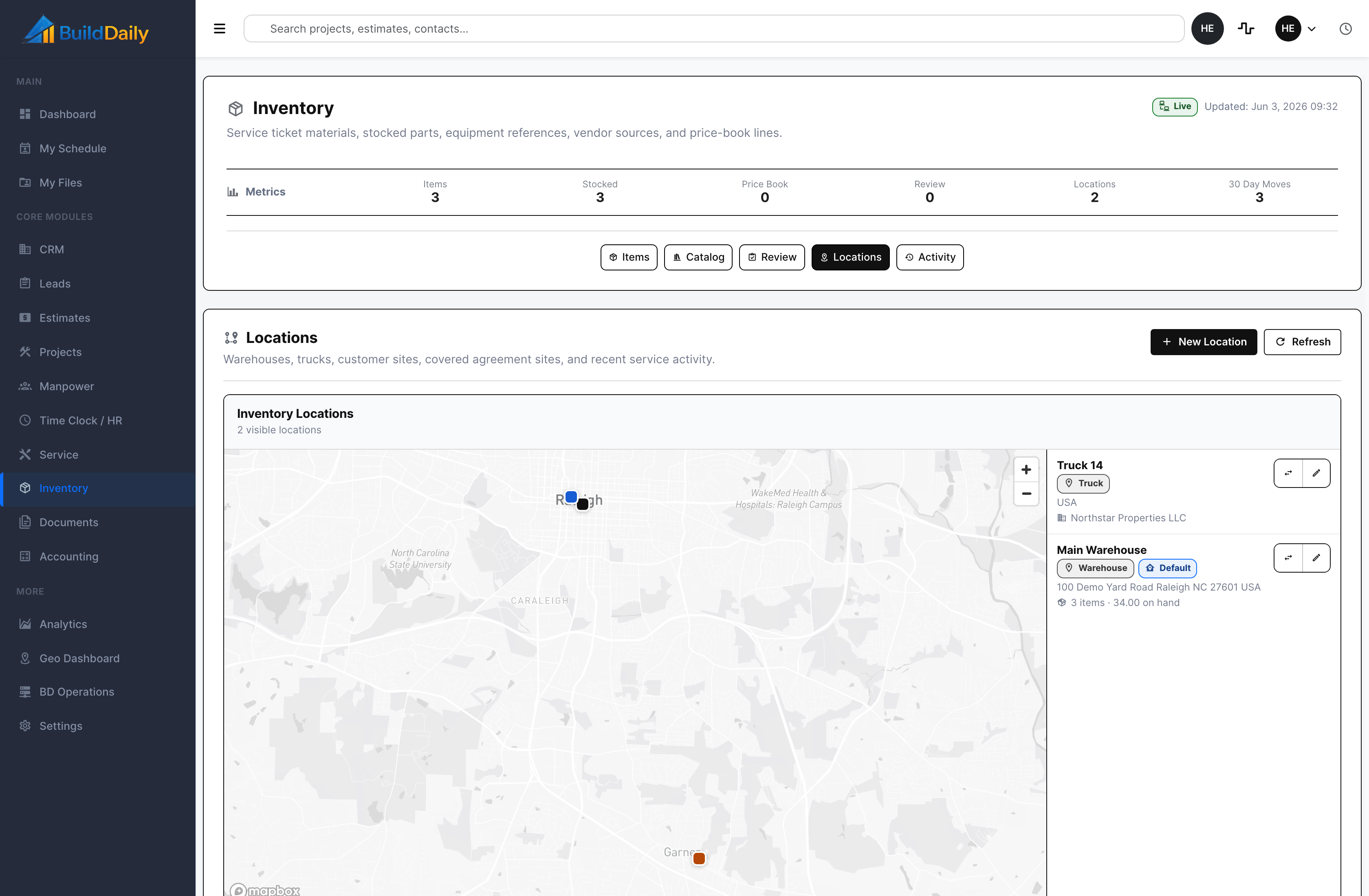Expand the HE user account dropdown
This screenshot has height=896, width=1369.
point(1296,29)
